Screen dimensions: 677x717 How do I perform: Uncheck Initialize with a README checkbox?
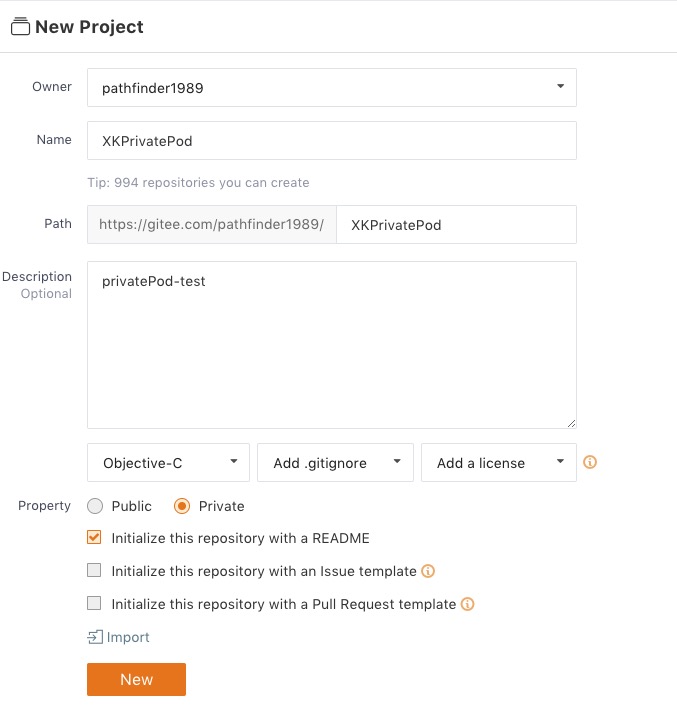pyautogui.click(x=95, y=538)
